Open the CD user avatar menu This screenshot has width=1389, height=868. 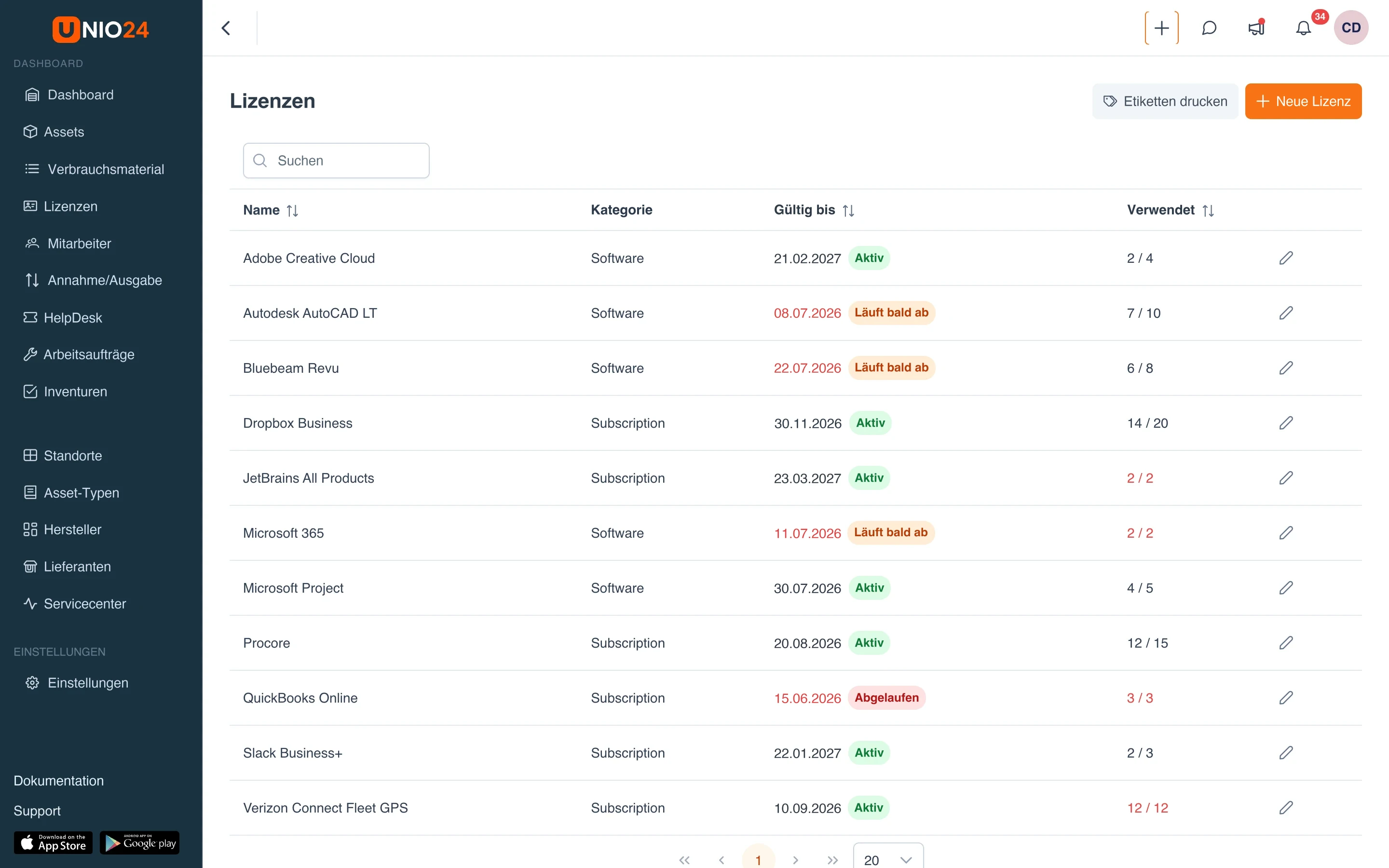tap(1351, 27)
